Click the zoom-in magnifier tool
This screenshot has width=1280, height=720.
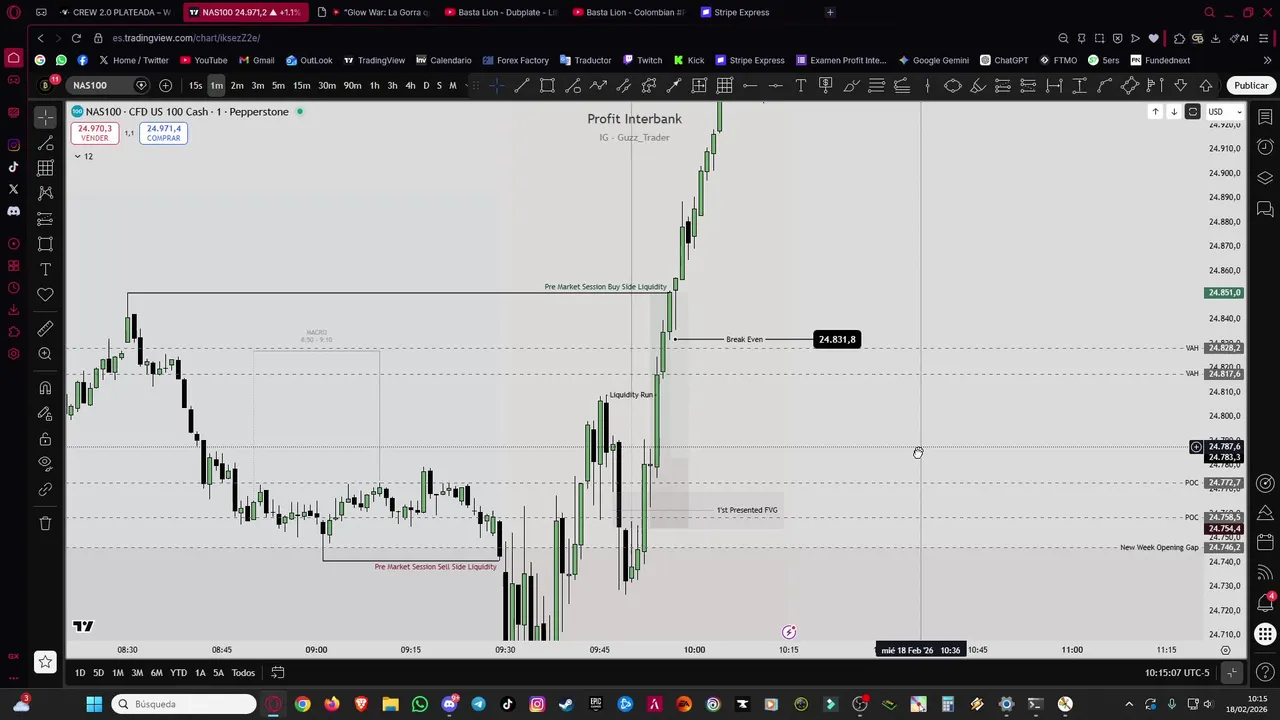[x=45, y=354]
